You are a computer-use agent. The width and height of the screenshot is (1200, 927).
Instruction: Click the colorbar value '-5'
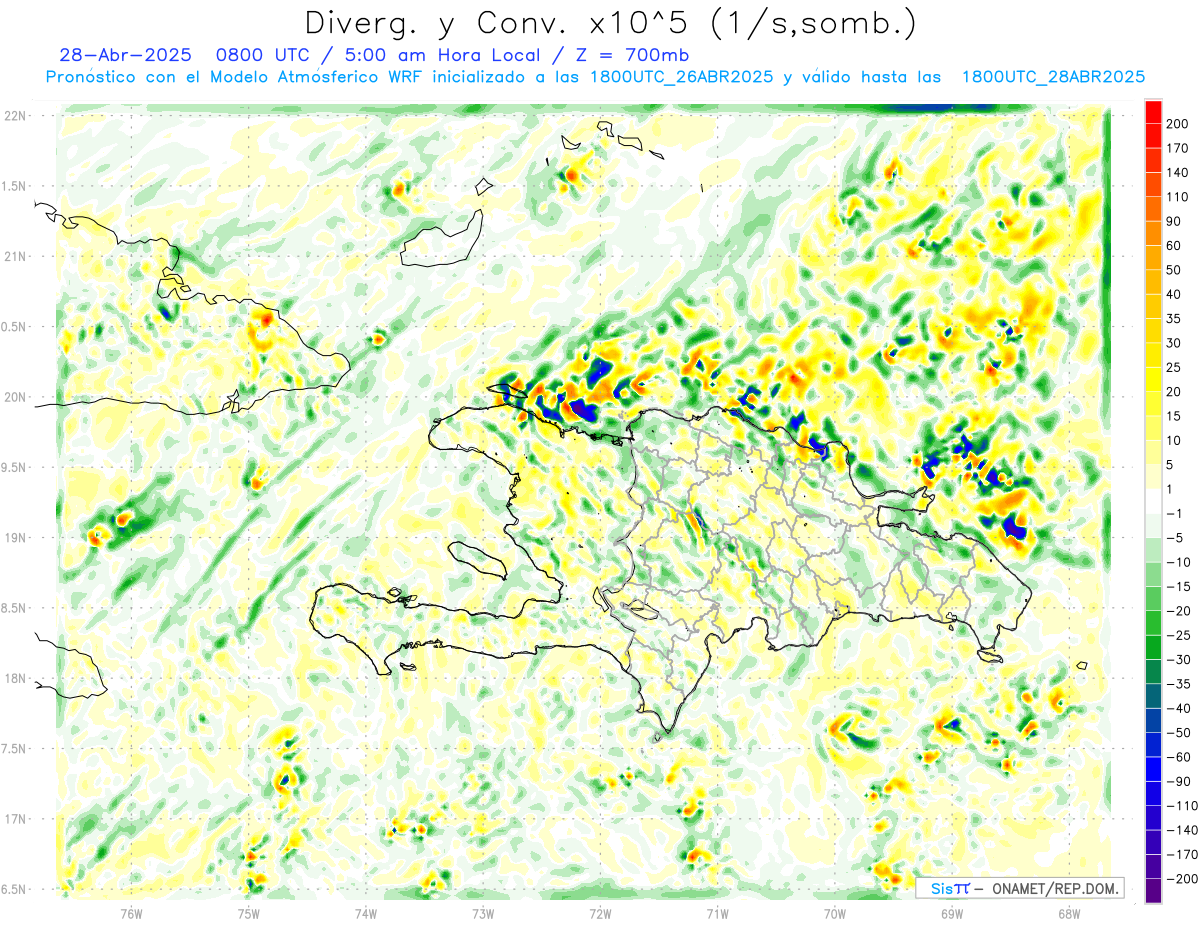pos(1177,538)
